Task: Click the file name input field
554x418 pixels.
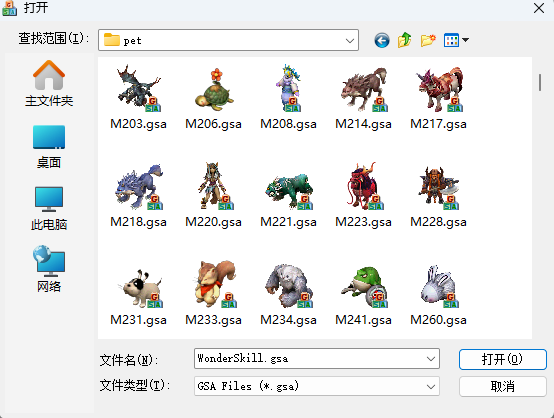Action: [317, 359]
